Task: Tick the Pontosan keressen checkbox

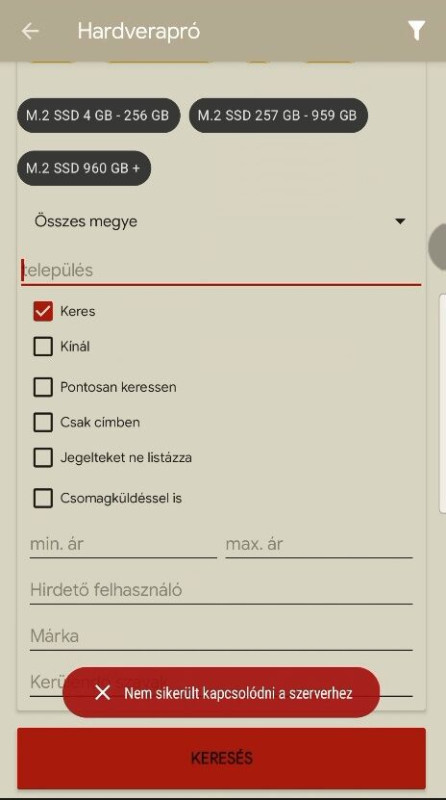Action: click(43, 387)
